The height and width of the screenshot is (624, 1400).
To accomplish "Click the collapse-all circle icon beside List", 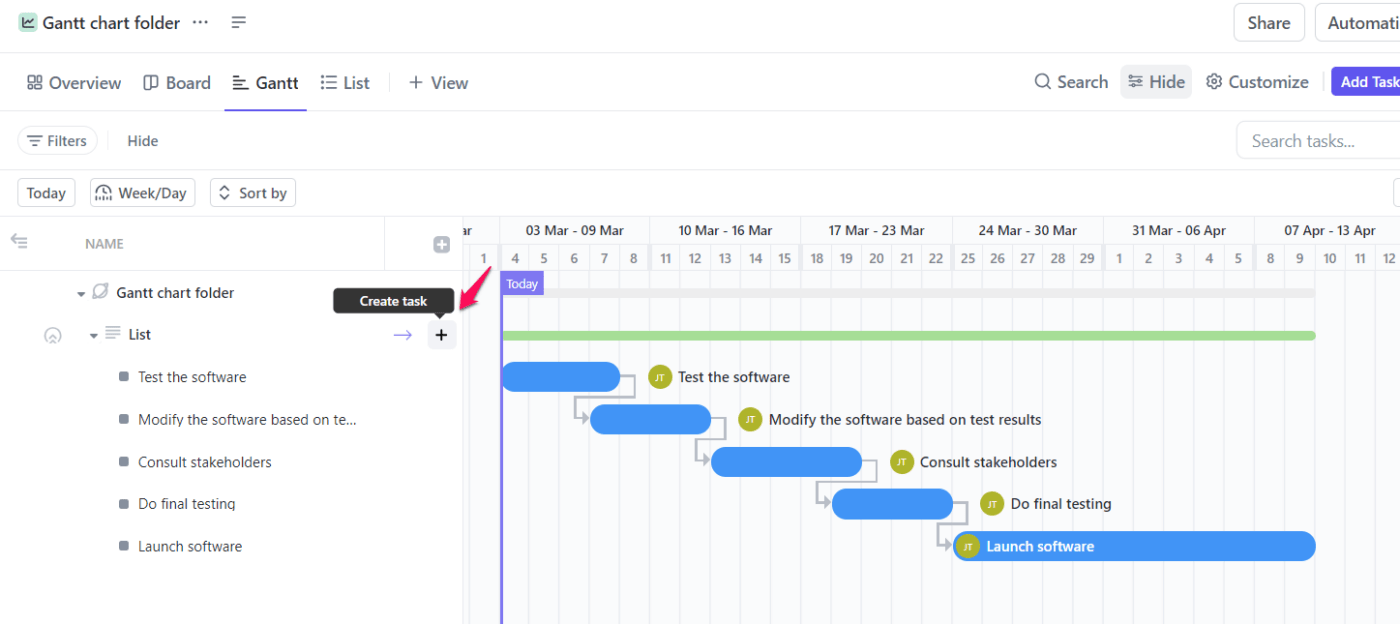I will pos(53,336).
